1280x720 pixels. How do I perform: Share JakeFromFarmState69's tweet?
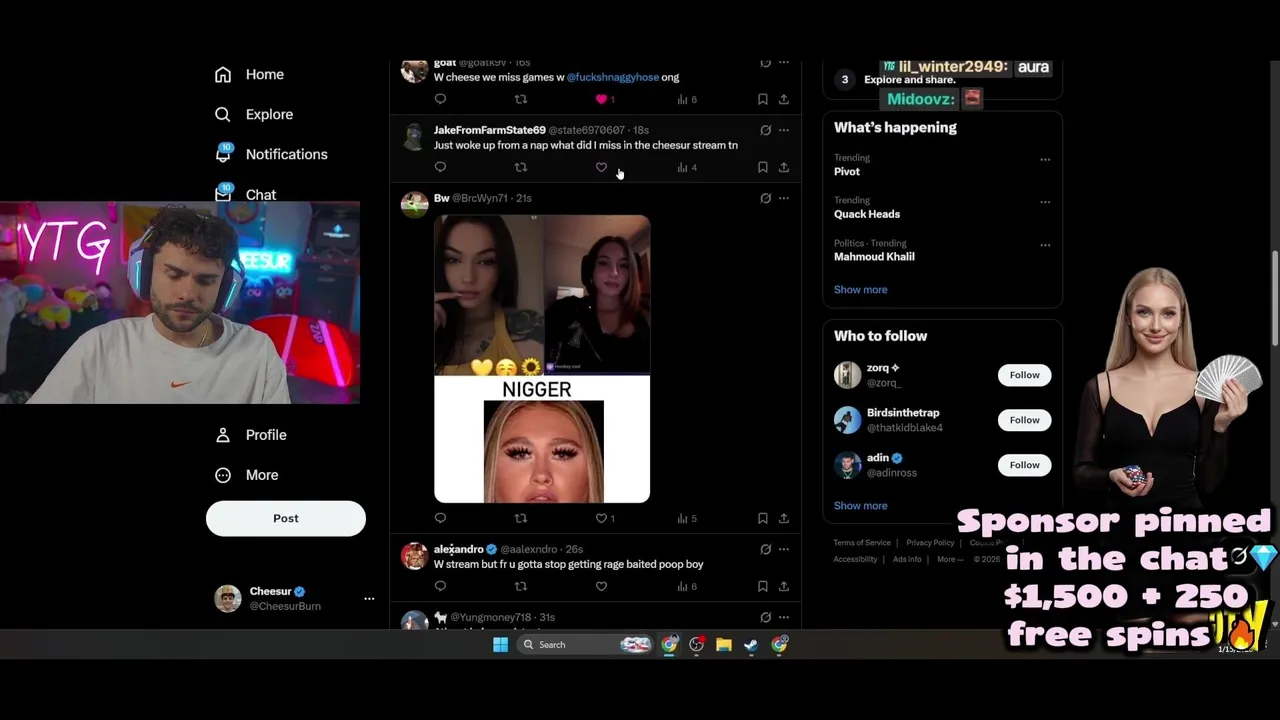[784, 167]
